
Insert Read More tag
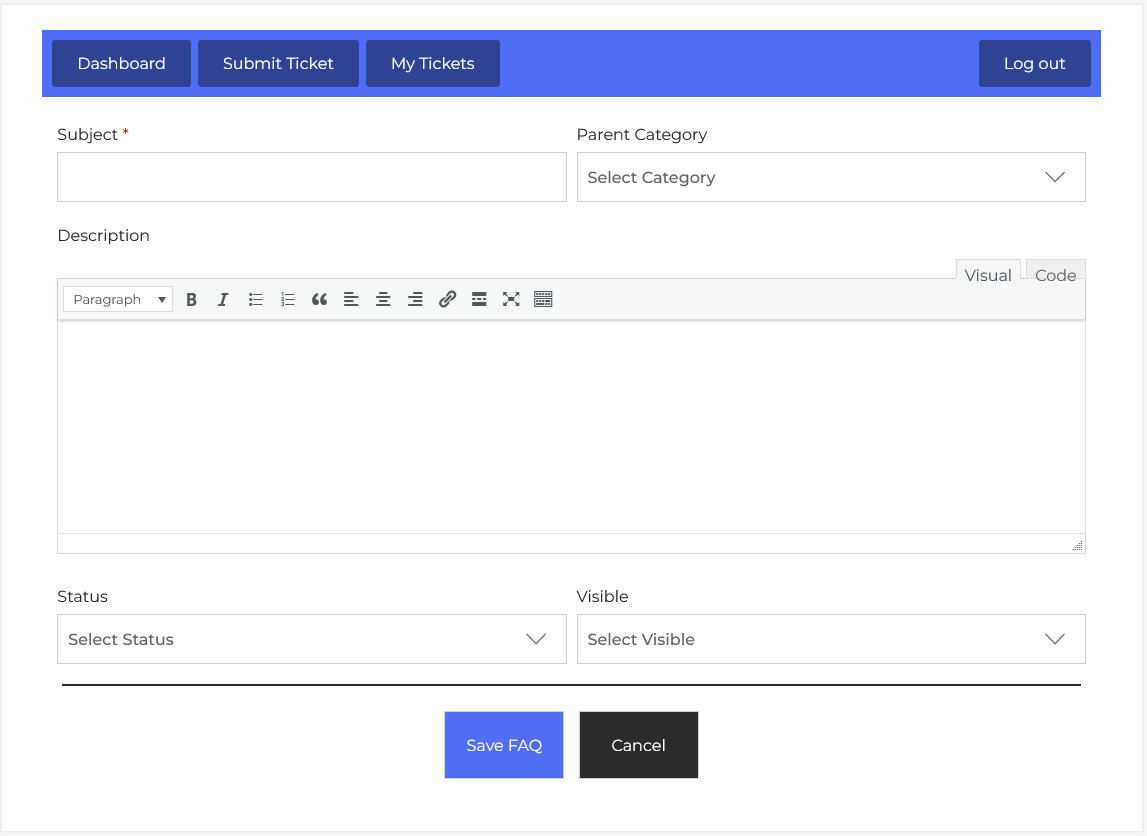coord(479,299)
